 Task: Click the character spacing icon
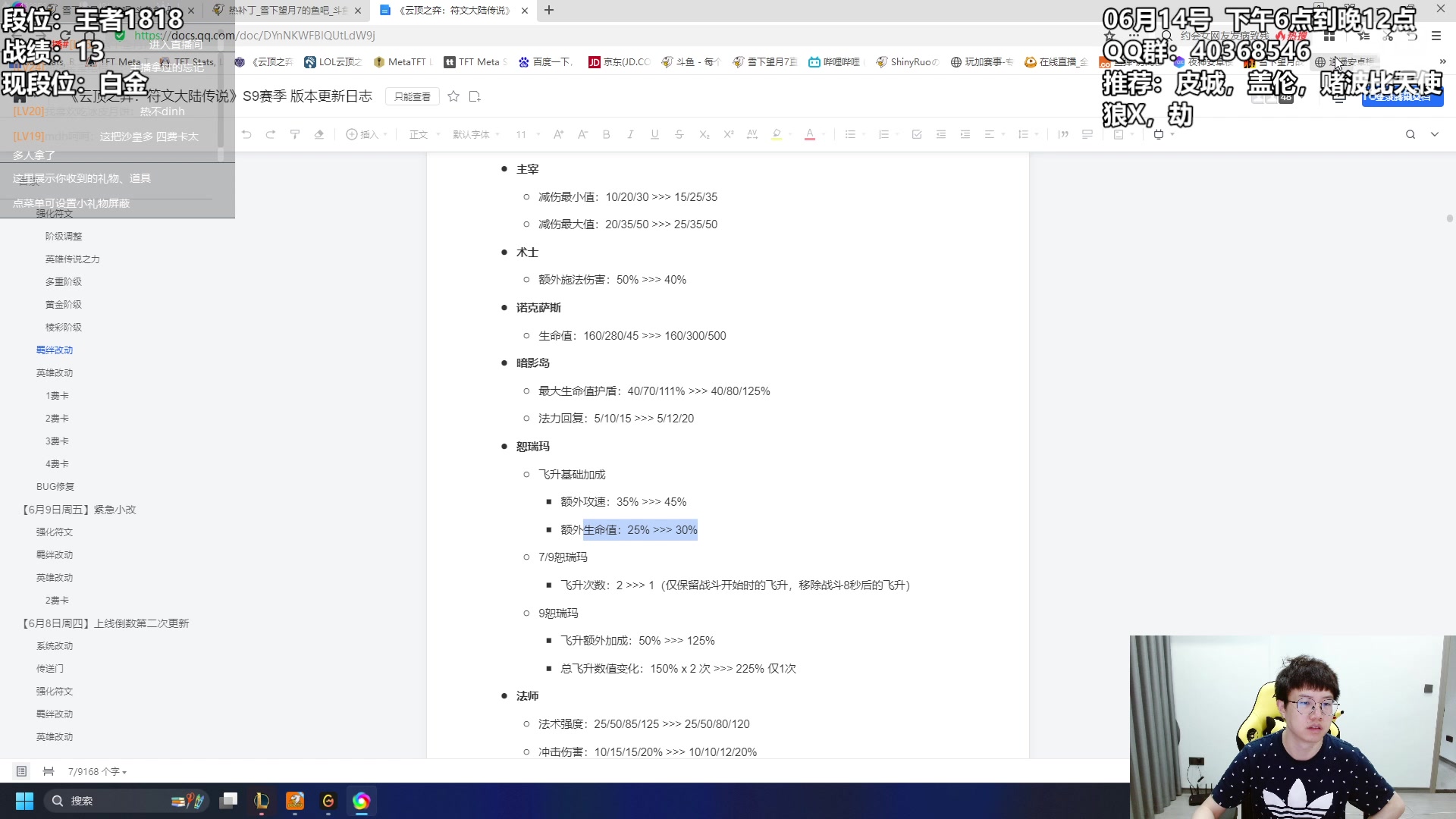(752, 134)
